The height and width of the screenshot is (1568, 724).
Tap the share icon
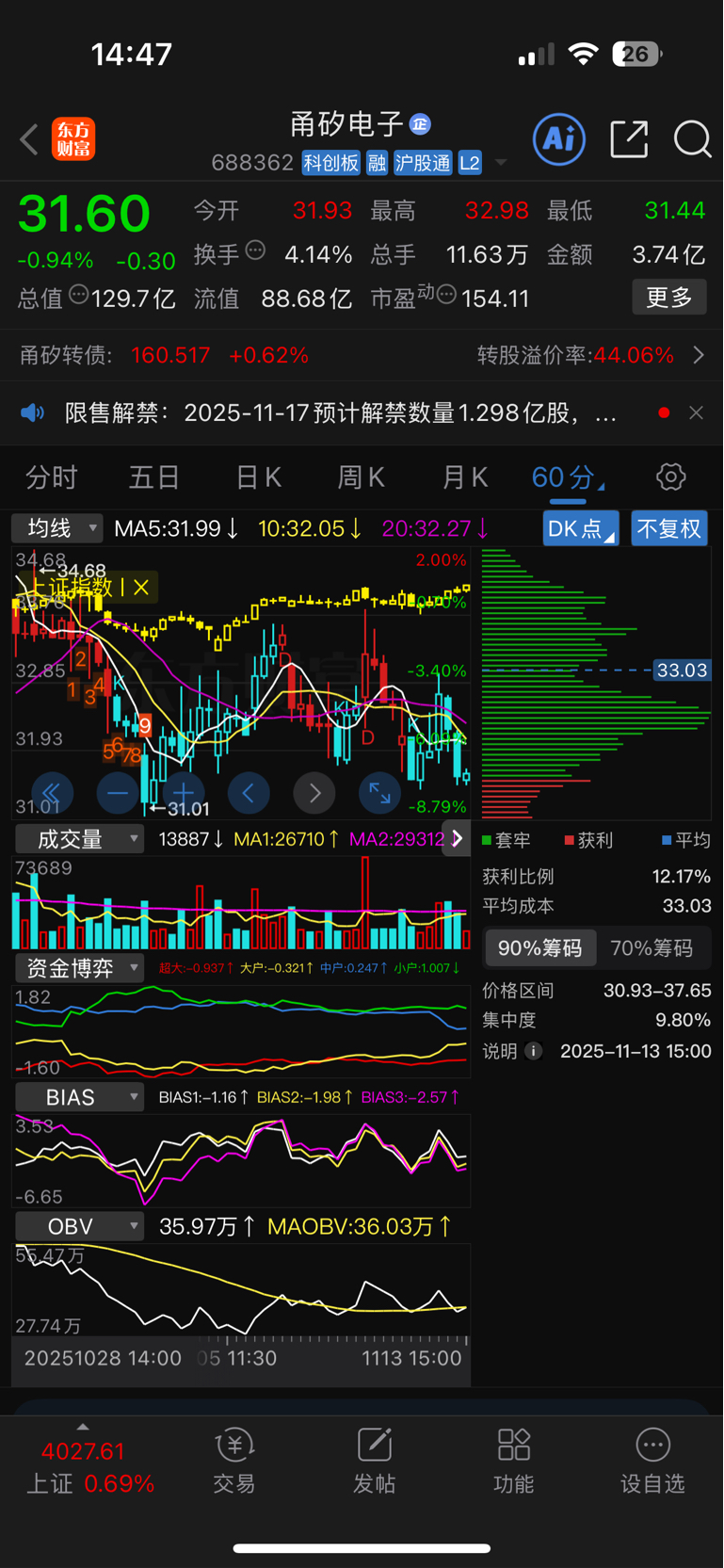click(x=629, y=139)
